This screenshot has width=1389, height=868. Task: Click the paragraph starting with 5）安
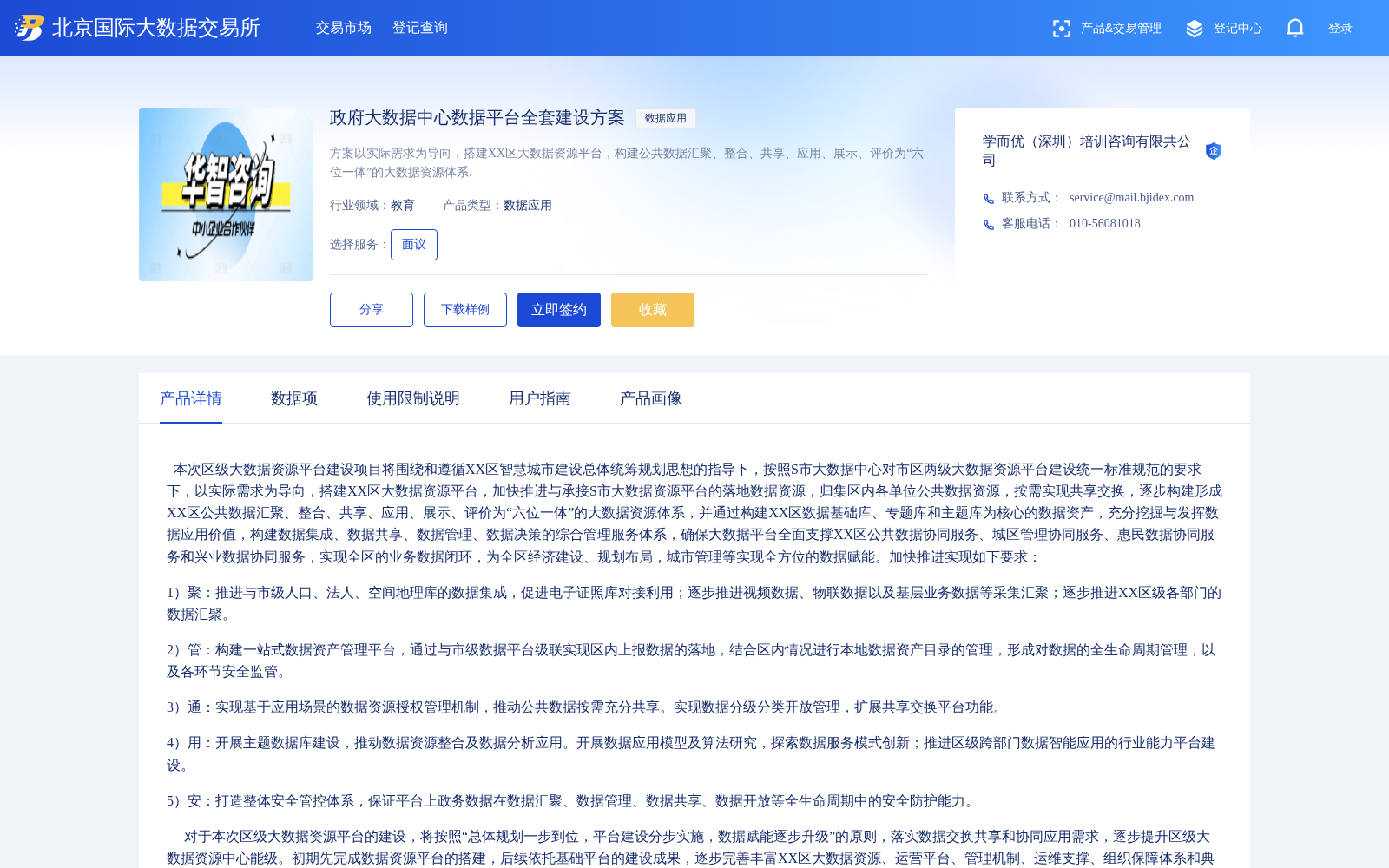pyautogui.click(x=573, y=801)
